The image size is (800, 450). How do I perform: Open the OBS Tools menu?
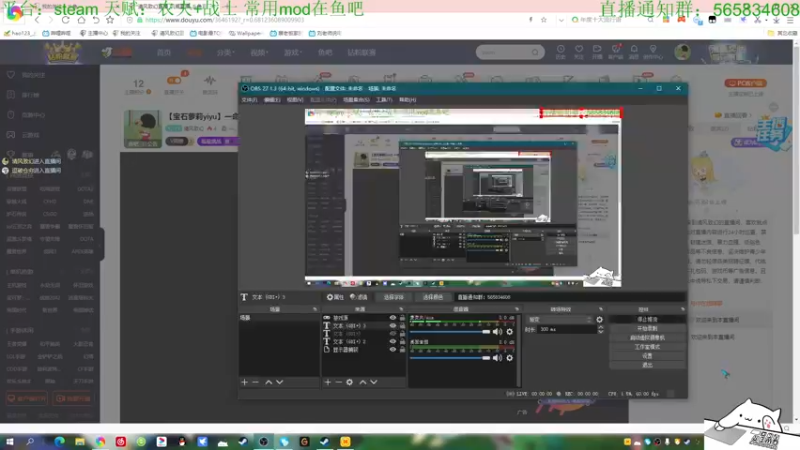coord(384,100)
